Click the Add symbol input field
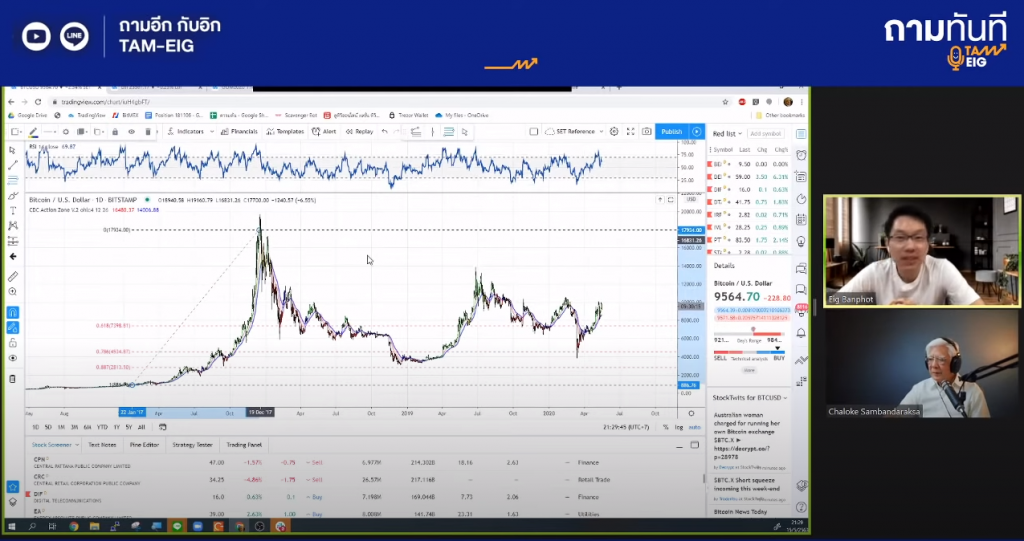 click(x=765, y=133)
